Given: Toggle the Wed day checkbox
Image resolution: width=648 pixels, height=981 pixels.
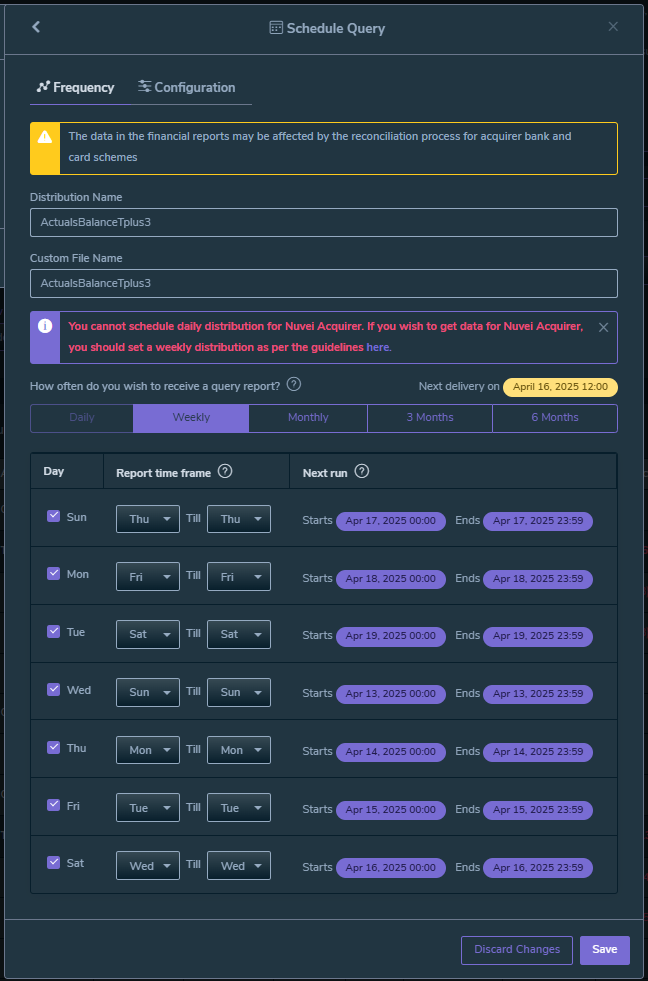Looking at the screenshot, I should [54, 690].
